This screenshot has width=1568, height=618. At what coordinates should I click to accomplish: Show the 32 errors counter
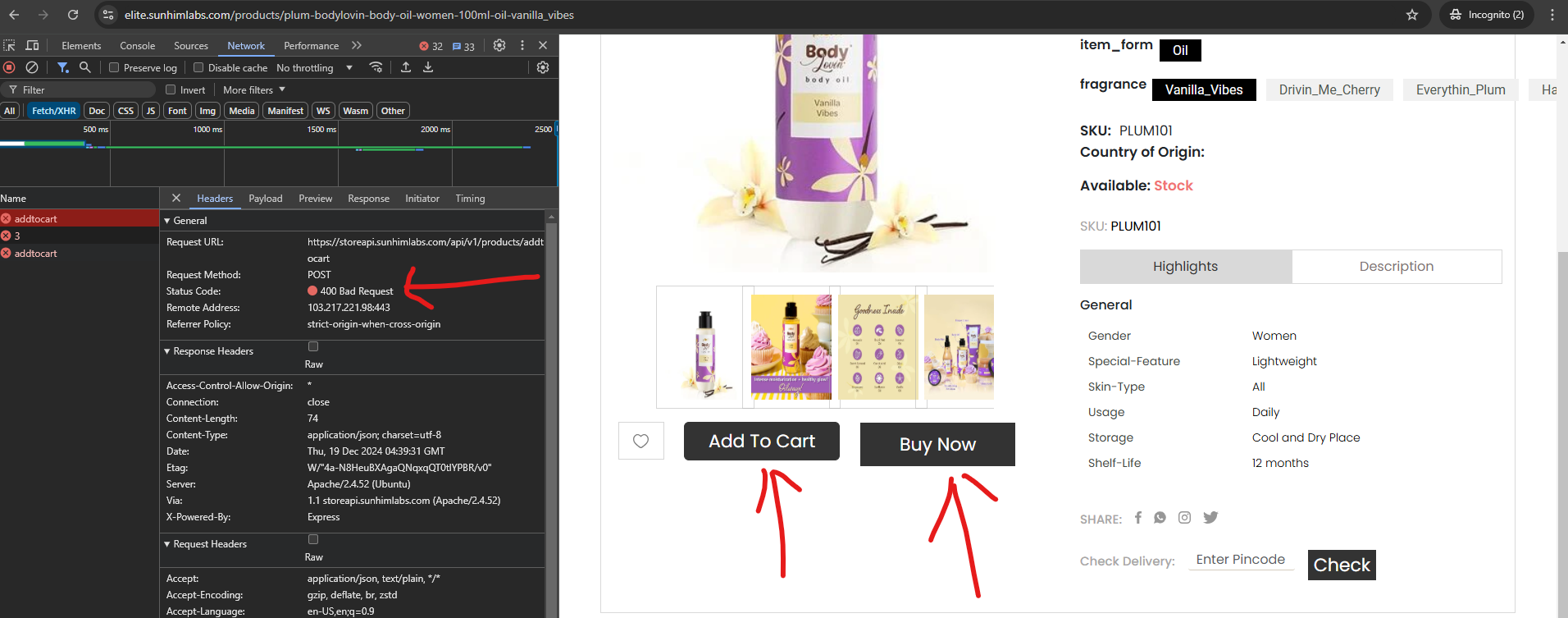(x=431, y=46)
